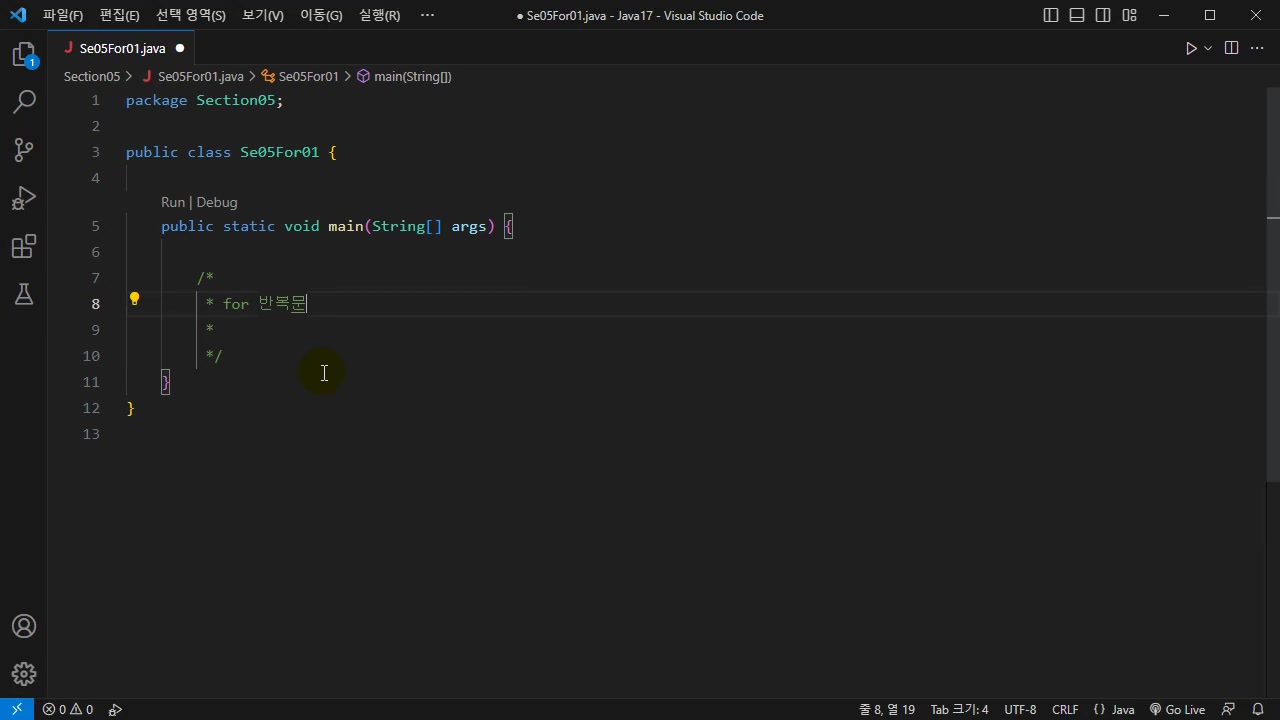Viewport: 1280px width, 720px height.
Task: Click the lightbulb code action icon
Action: click(134, 299)
